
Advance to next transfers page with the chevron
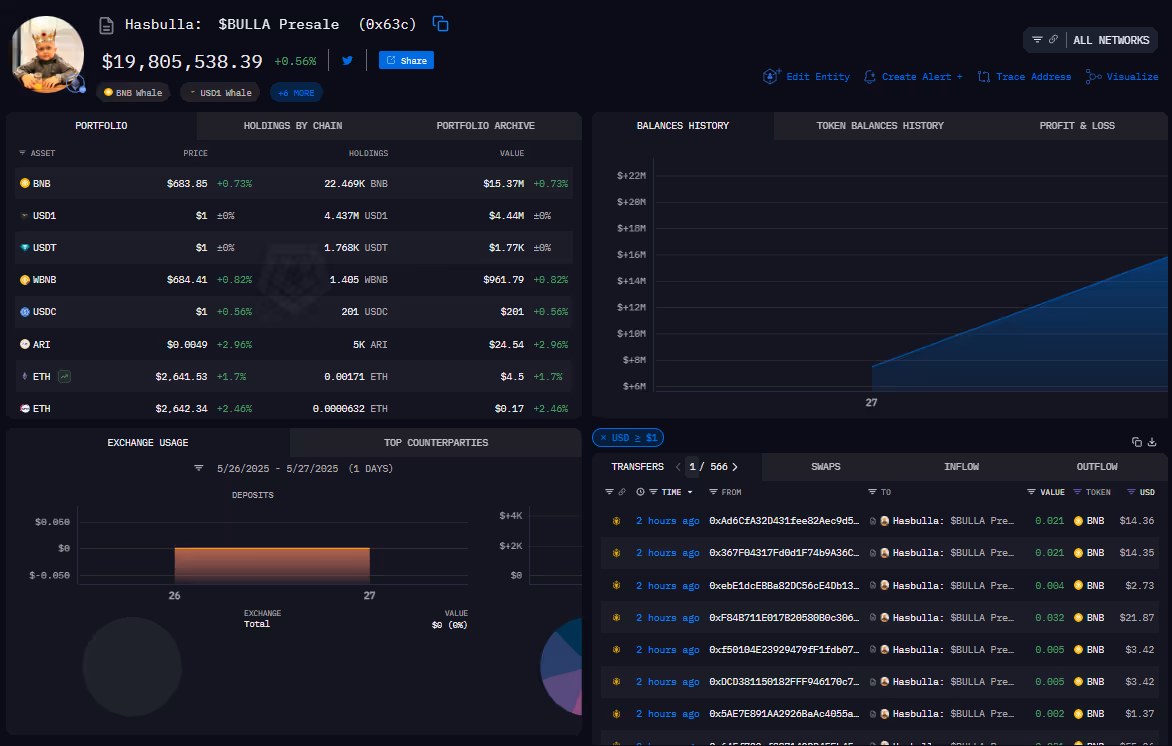coord(737,466)
